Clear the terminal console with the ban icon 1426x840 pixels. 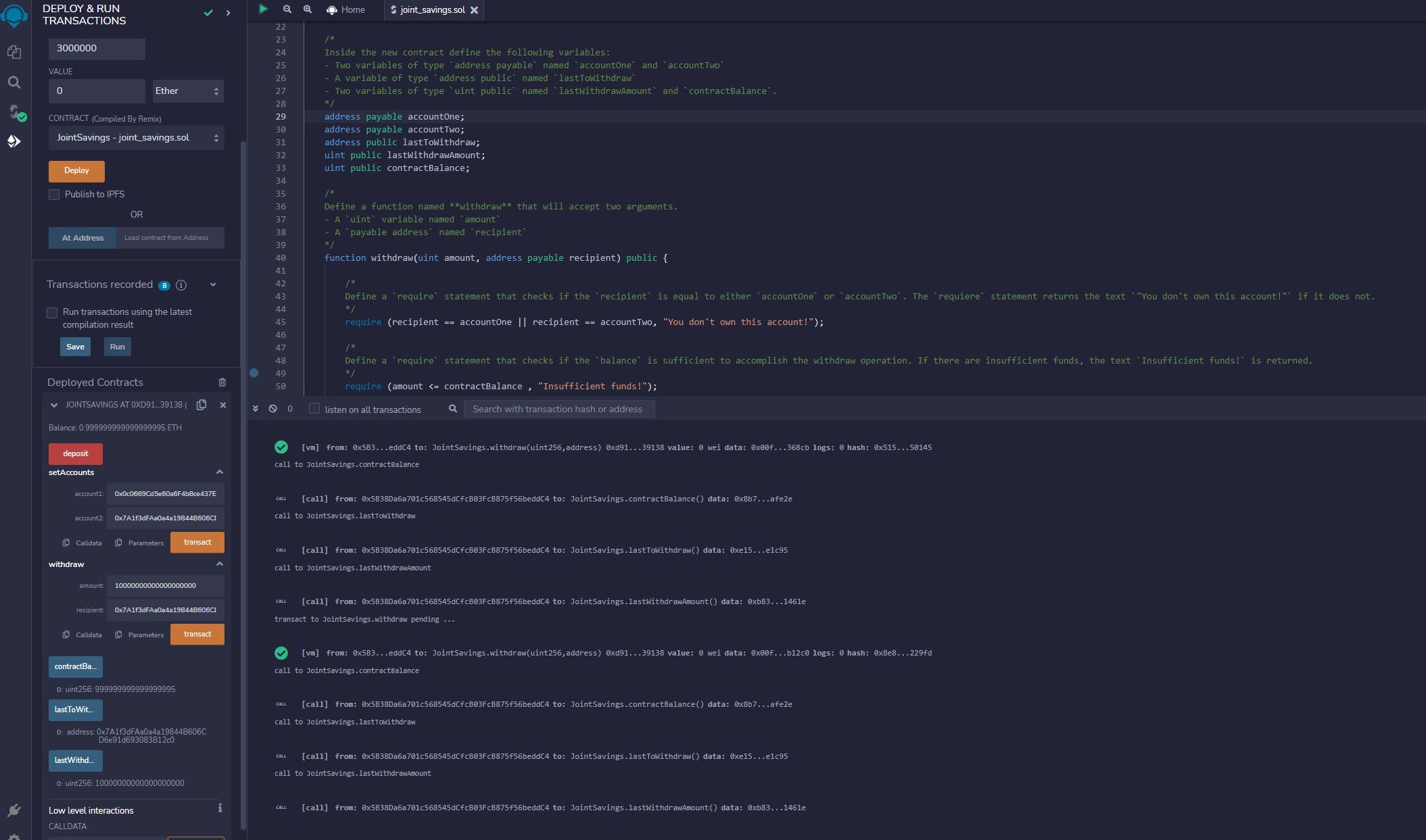(x=273, y=408)
